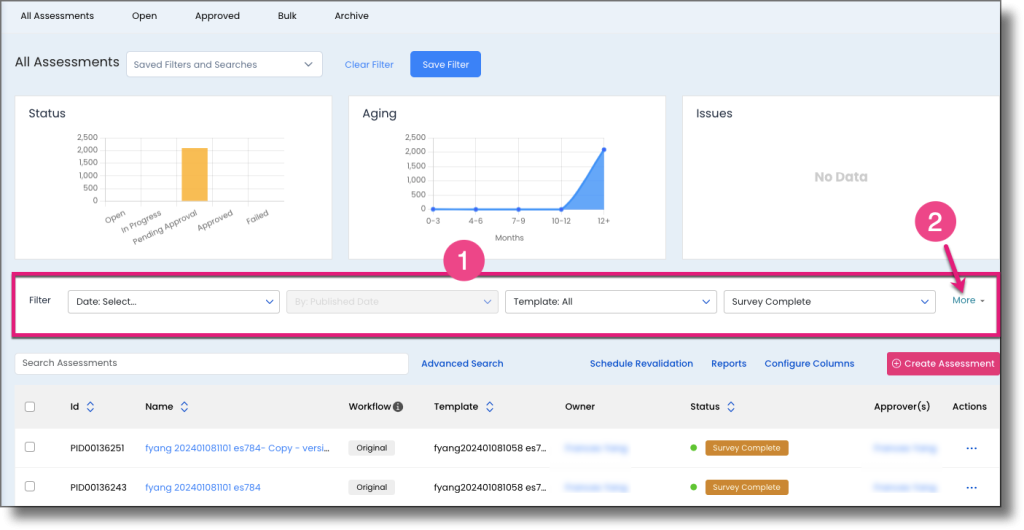The width and height of the screenshot is (1024, 530).
Task: Open actions menu for PID00136251 row
Action: 971,448
